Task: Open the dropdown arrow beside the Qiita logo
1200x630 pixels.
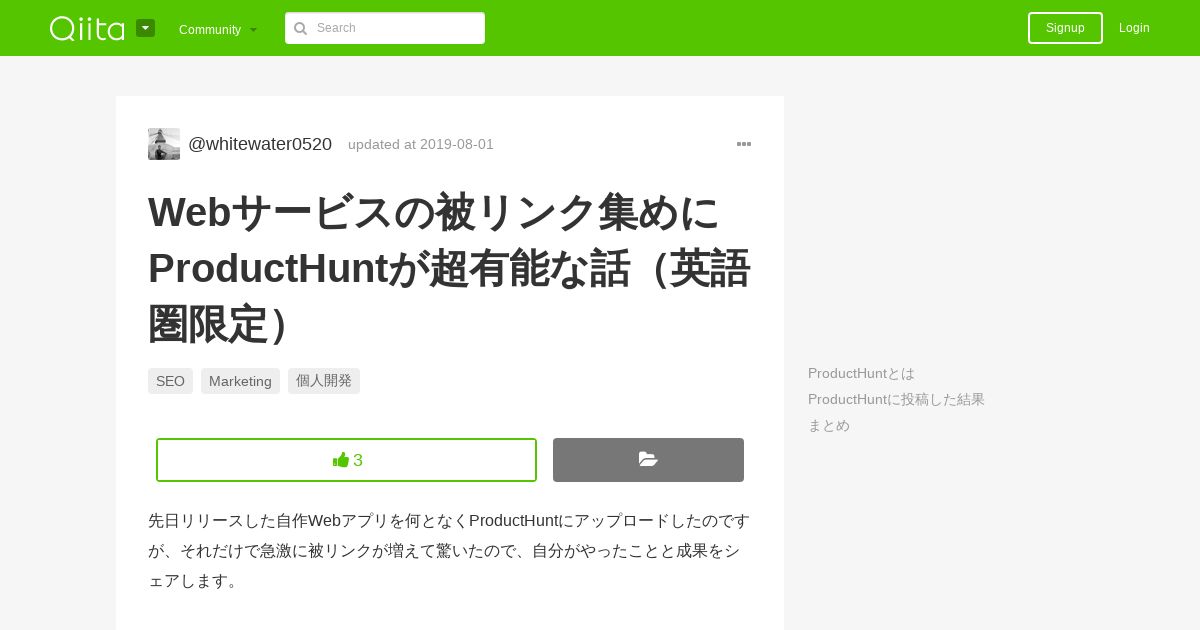Action: 146,28
